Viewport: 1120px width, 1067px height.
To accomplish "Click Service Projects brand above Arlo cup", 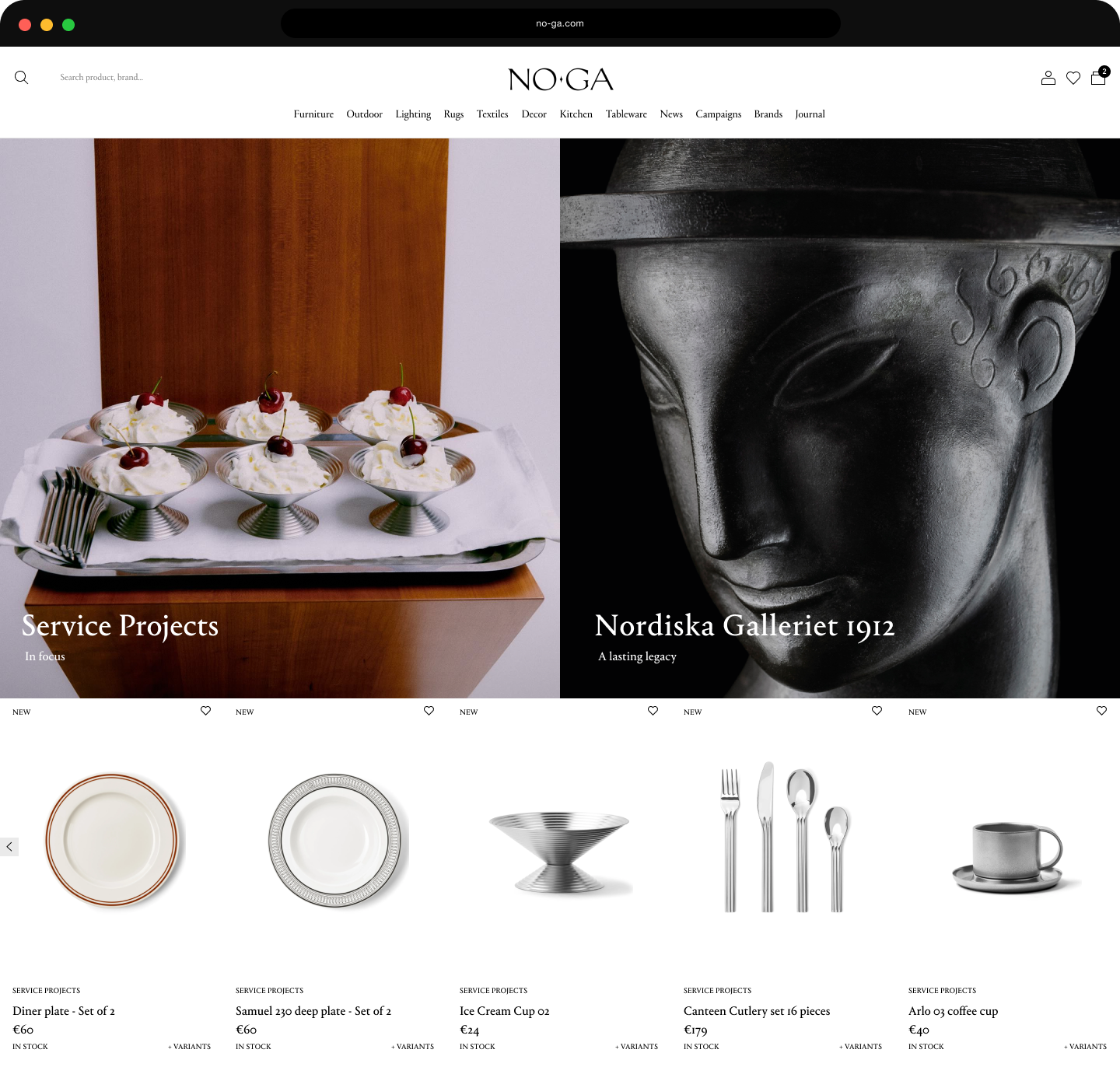I will (942, 990).
